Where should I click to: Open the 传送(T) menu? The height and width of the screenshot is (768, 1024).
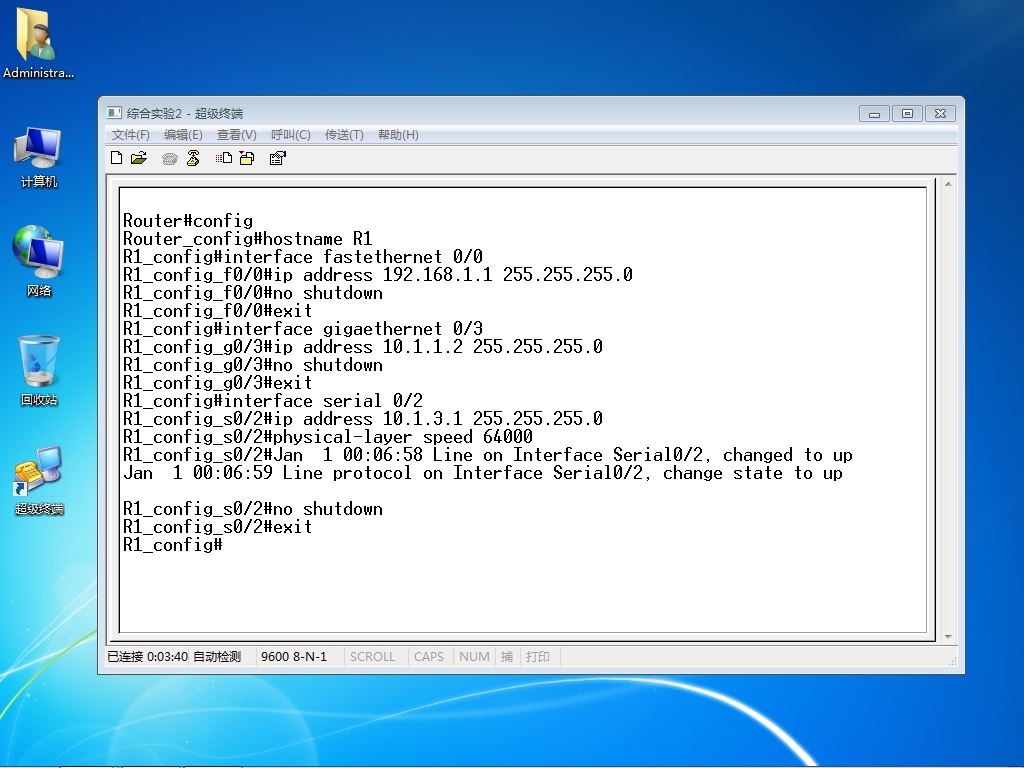(344, 135)
